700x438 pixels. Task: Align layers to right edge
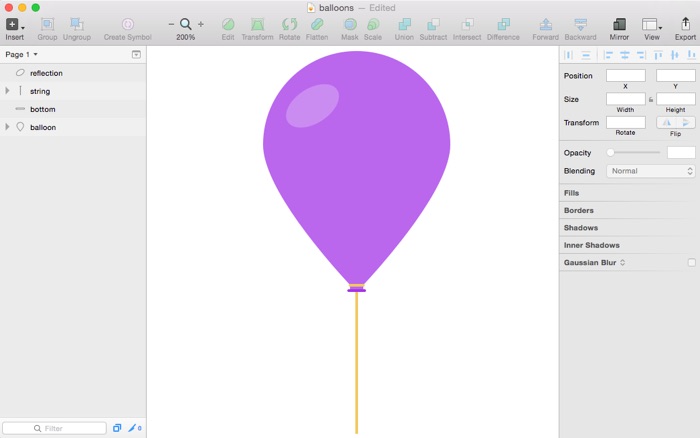point(641,55)
